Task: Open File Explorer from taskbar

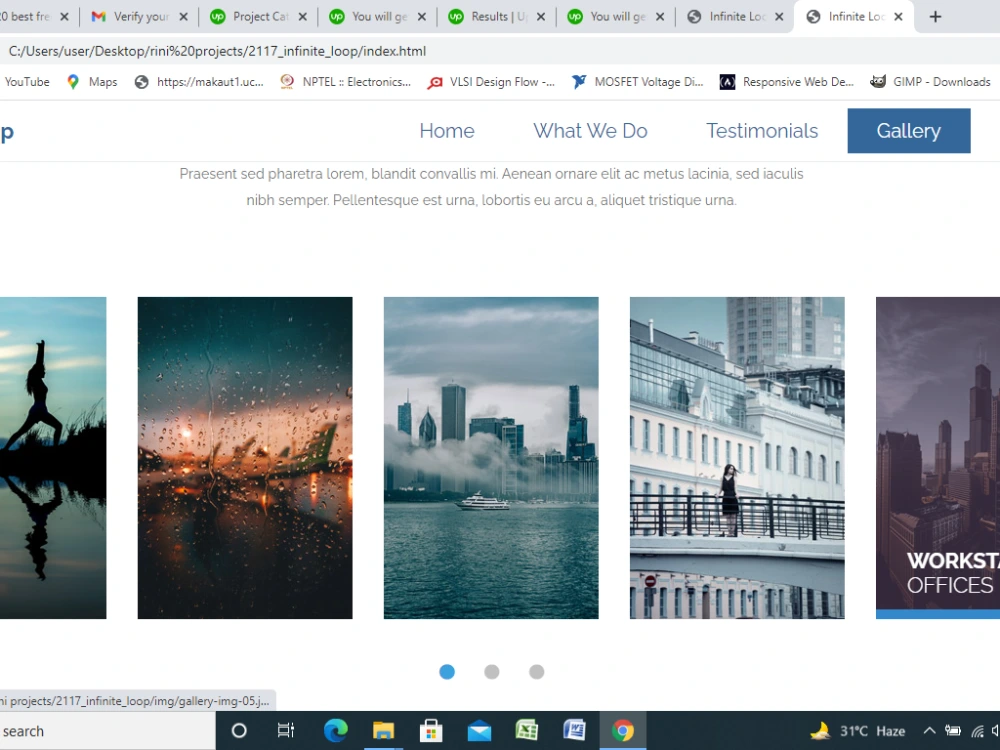Action: pos(383,730)
